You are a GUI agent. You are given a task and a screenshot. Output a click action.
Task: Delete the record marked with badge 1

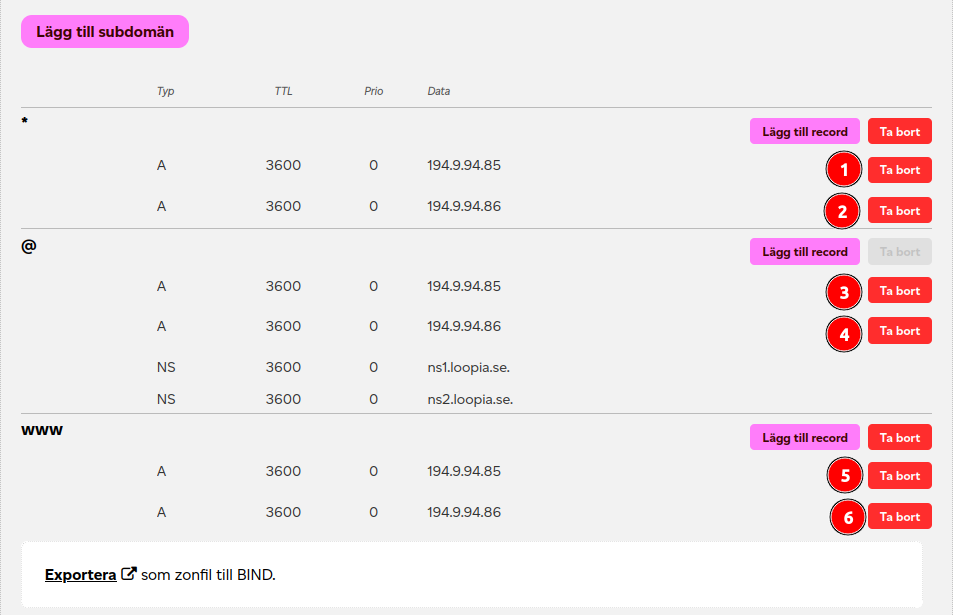899,170
